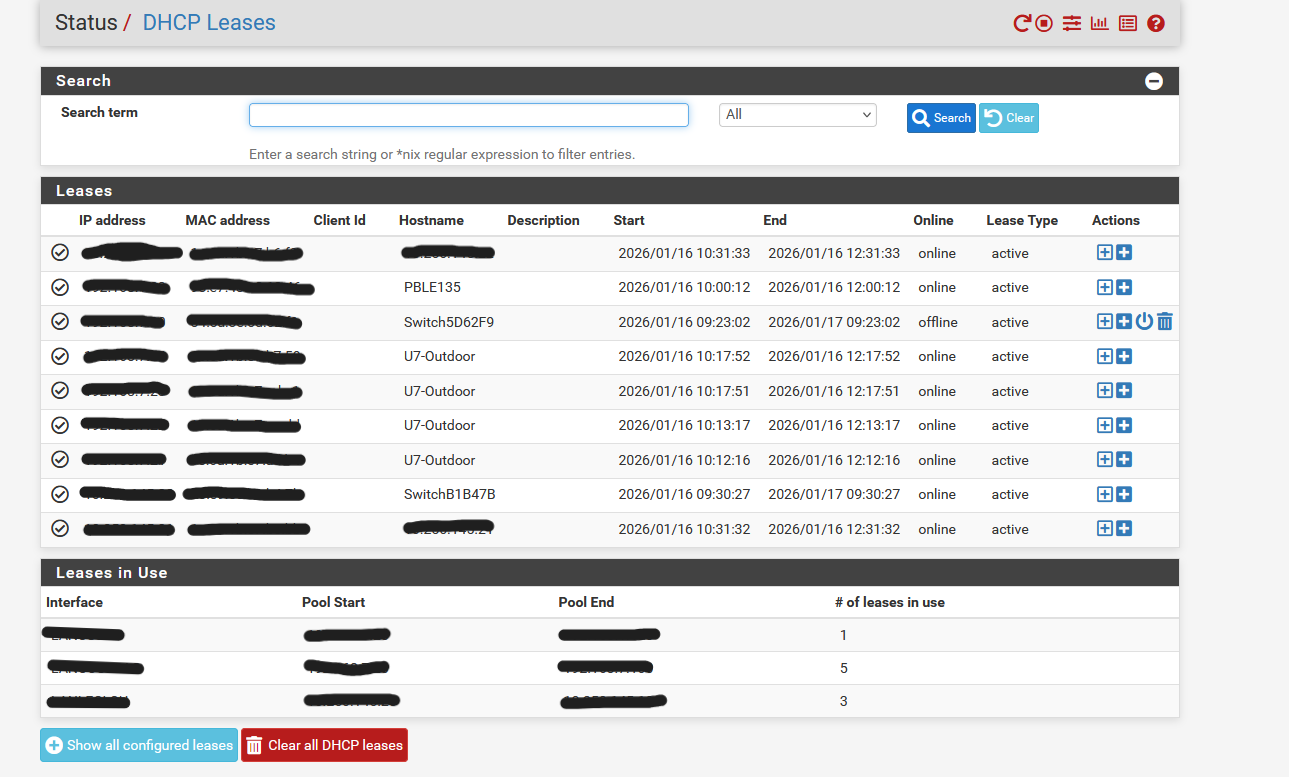
Task: Open the 'All' search field dropdown
Action: pyautogui.click(x=797, y=115)
